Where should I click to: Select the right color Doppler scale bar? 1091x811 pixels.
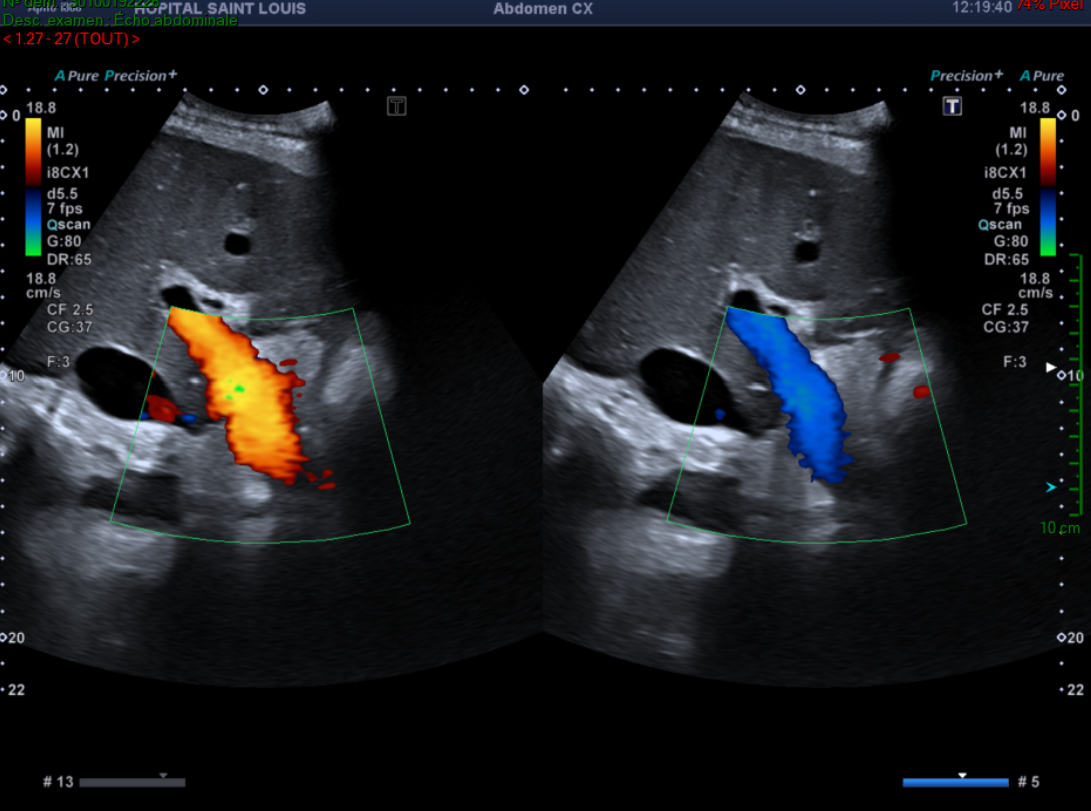click(x=1048, y=184)
